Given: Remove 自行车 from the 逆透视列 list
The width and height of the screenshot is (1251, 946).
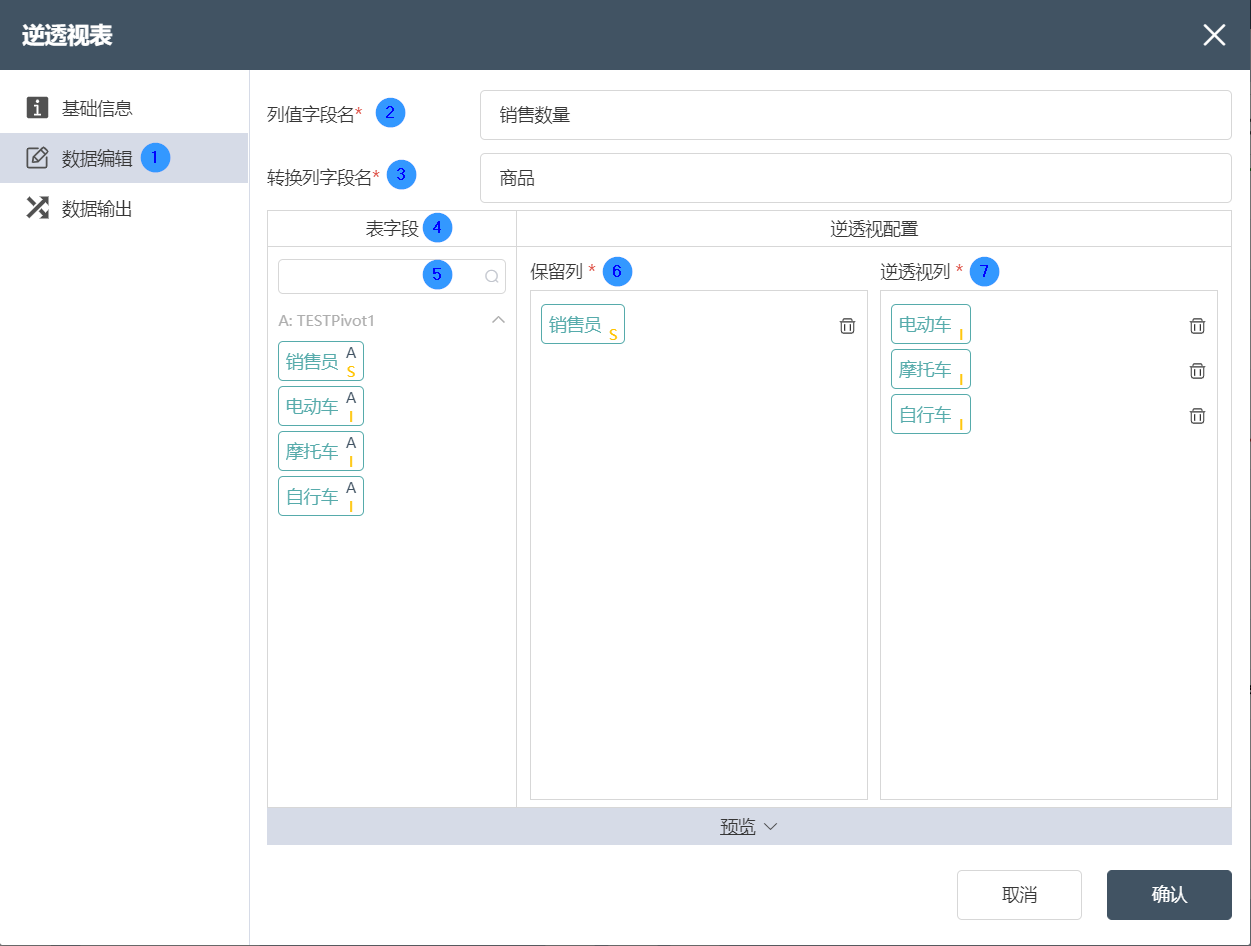Looking at the screenshot, I should (1197, 416).
